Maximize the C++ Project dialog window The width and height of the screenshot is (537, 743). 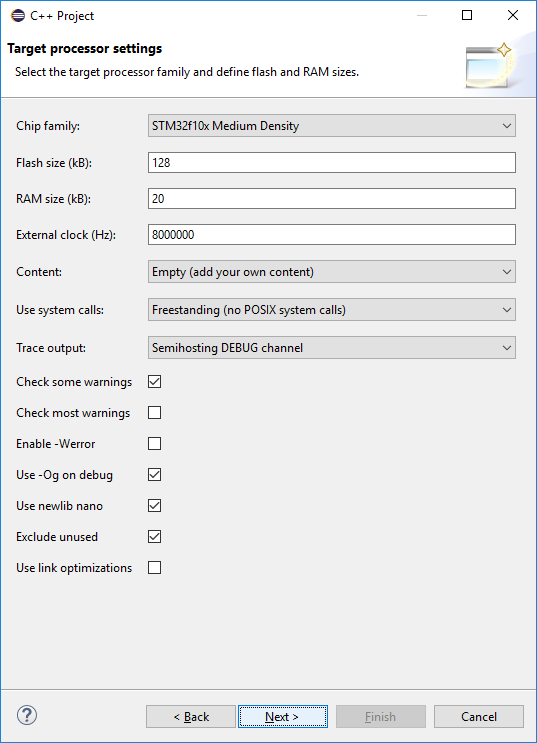[467, 15]
